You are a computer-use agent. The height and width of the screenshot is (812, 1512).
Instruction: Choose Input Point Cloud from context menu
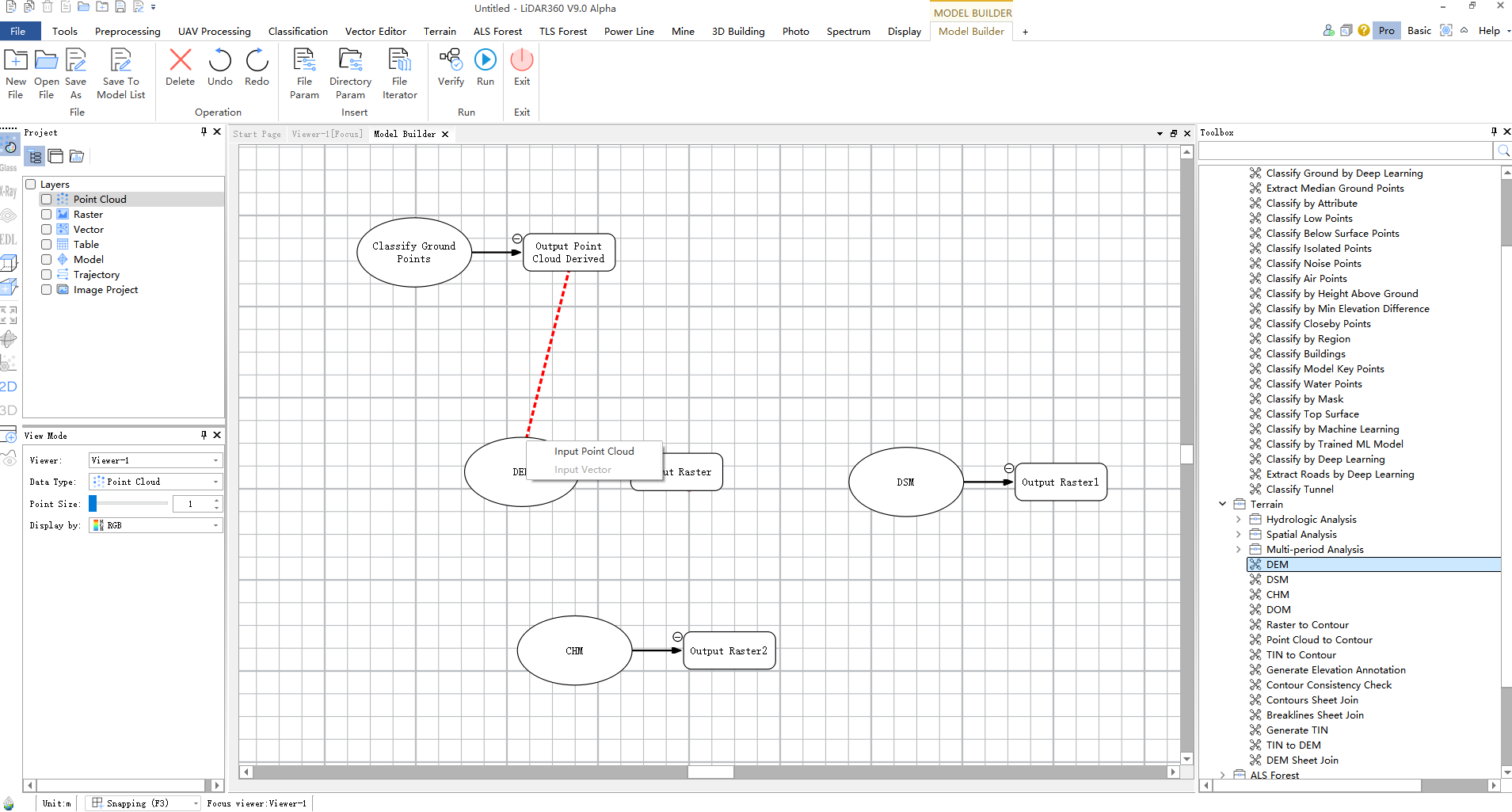pyautogui.click(x=594, y=452)
